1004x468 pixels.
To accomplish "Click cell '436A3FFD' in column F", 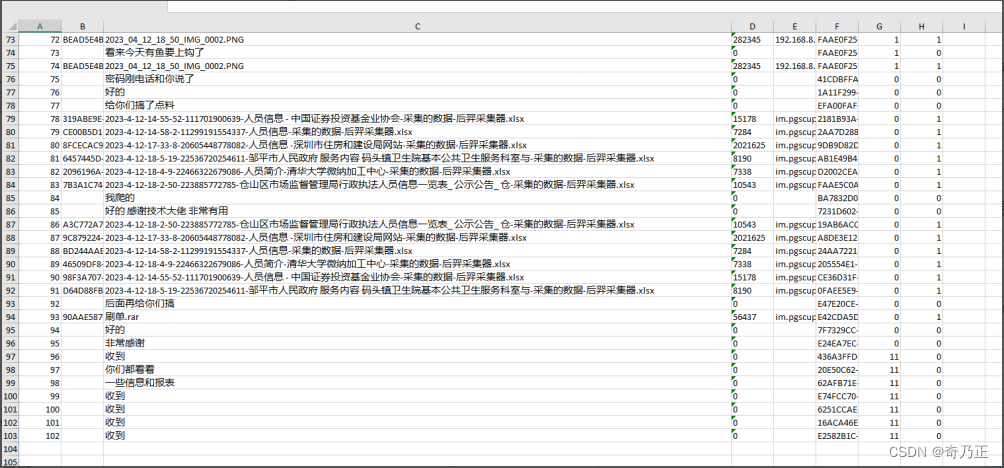I will coord(838,357).
